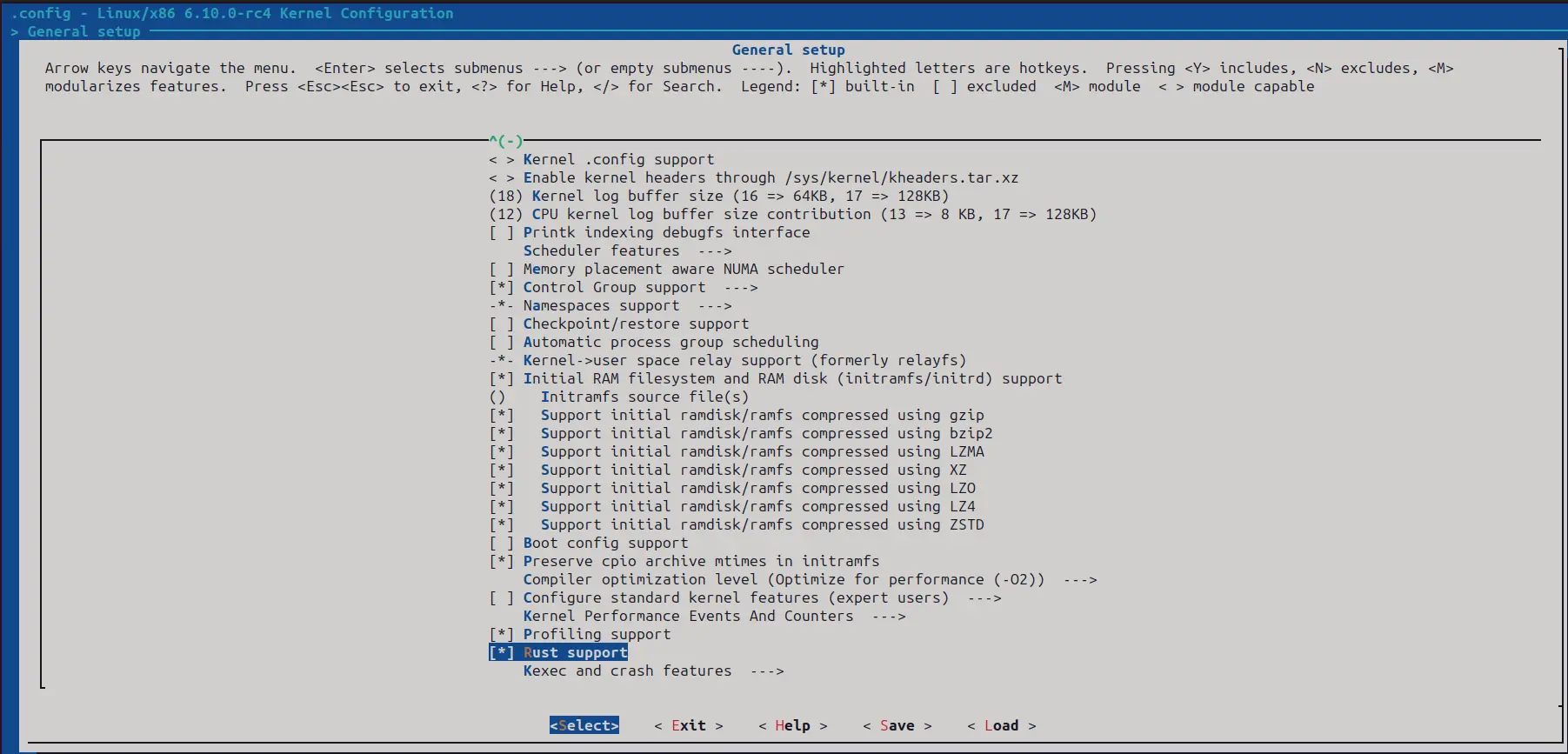Image resolution: width=1568 pixels, height=754 pixels.
Task: Enable Automatic process group scheduling
Action: (654, 342)
